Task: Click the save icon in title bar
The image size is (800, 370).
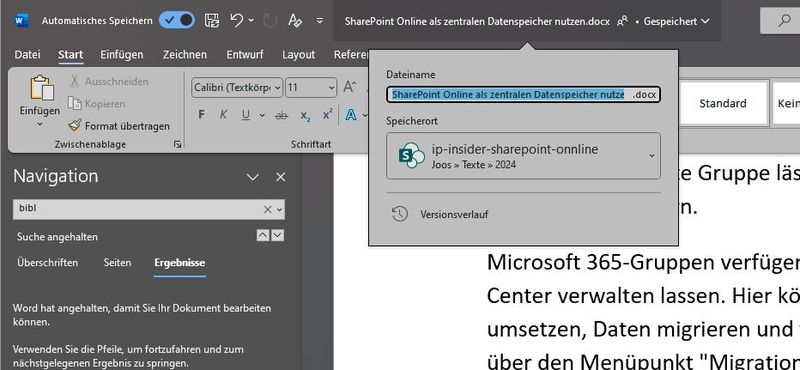Action: (x=212, y=20)
